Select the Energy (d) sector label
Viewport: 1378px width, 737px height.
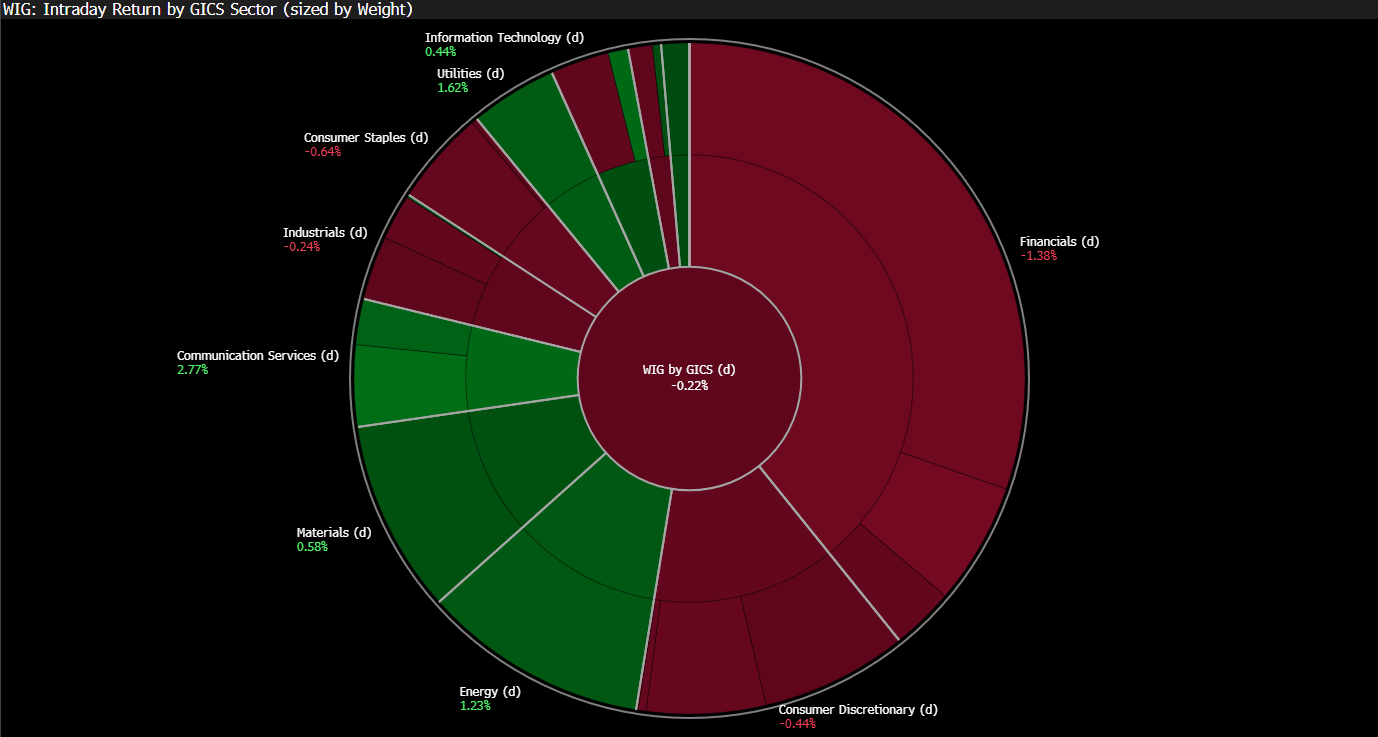(x=490, y=692)
